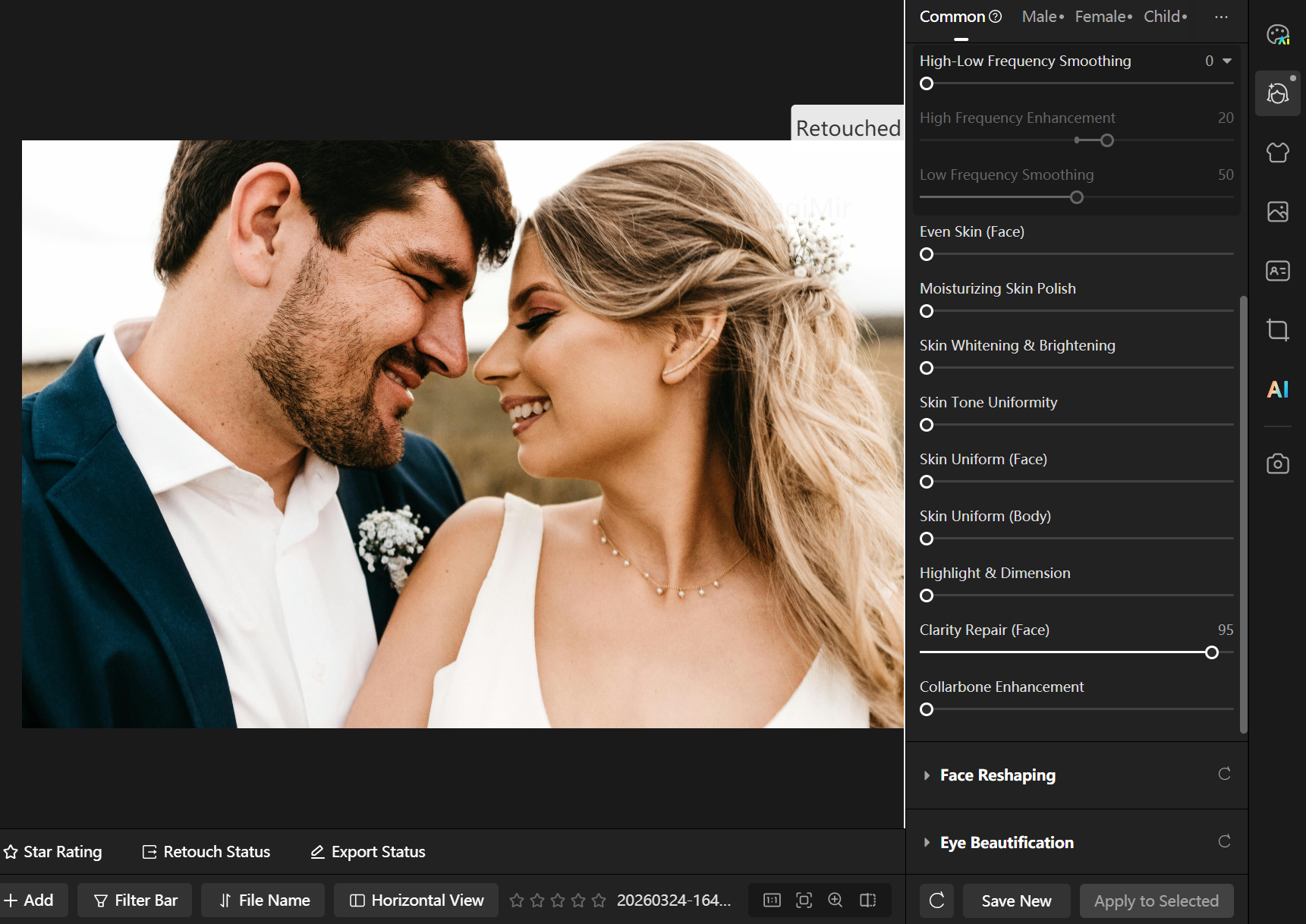
Task: Click the Clarity Repair (Face) slider handle
Action: [x=1212, y=652]
